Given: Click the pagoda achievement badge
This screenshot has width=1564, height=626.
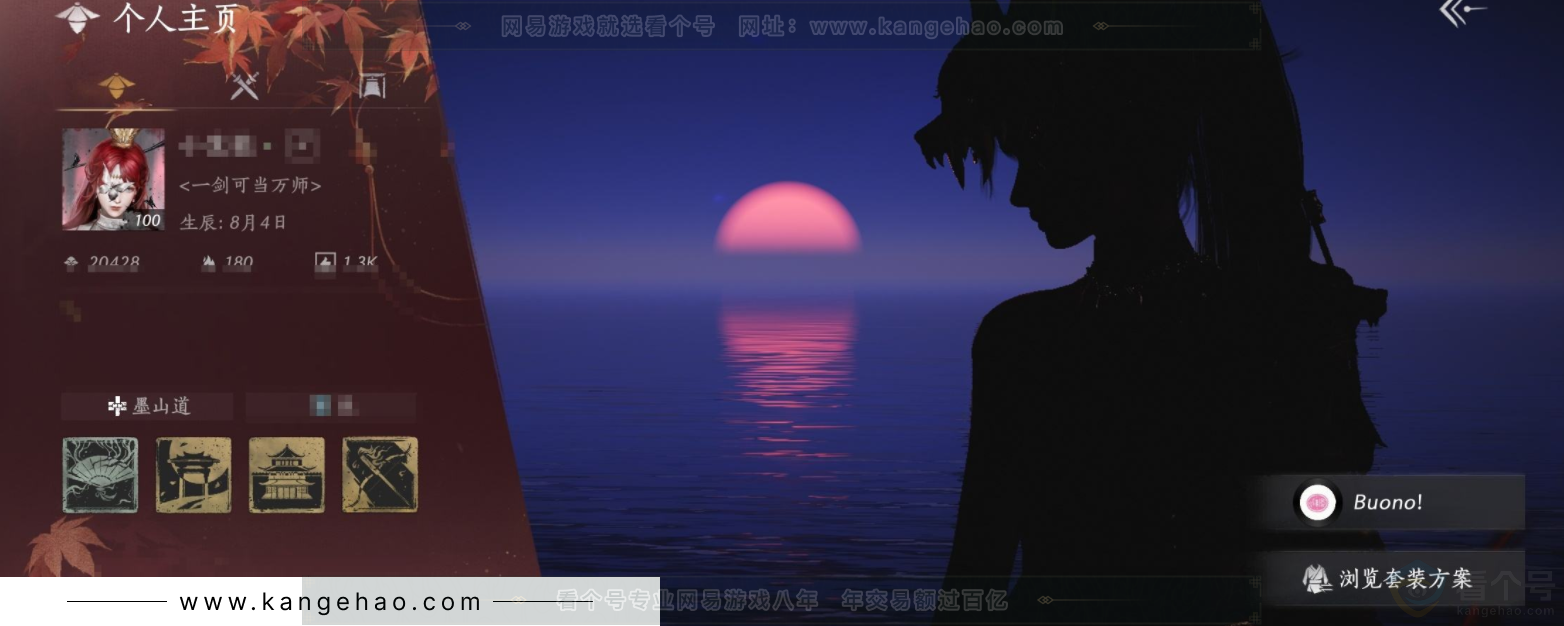Looking at the screenshot, I should pos(287,475).
